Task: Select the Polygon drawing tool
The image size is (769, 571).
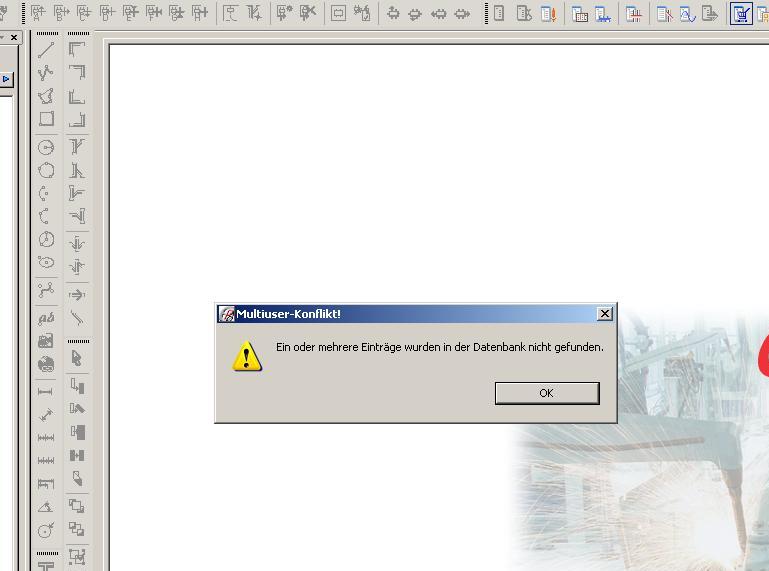Action: [46, 96]
